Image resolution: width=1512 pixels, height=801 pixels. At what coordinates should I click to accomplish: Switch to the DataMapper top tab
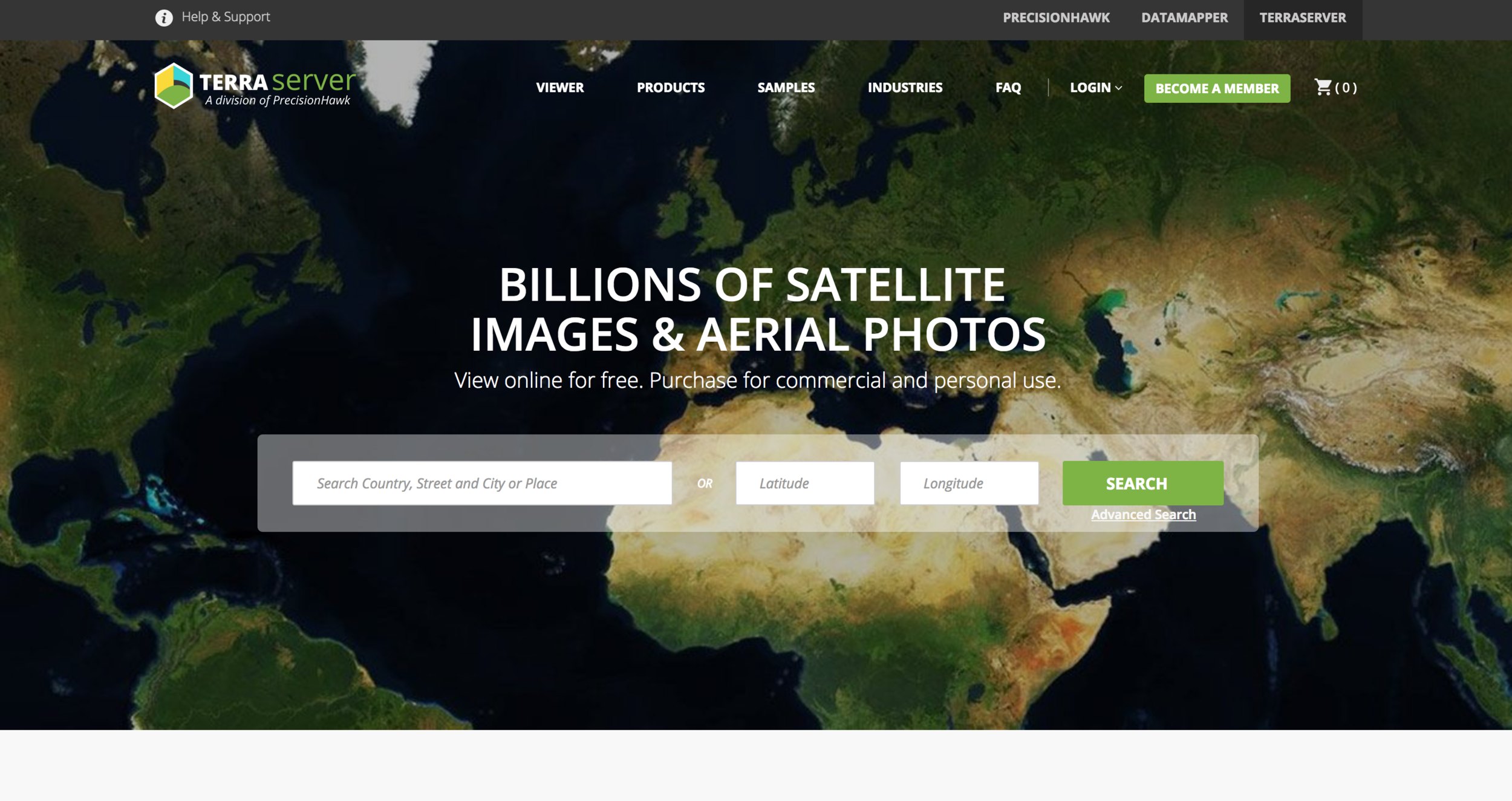[x=1184, y=18]
